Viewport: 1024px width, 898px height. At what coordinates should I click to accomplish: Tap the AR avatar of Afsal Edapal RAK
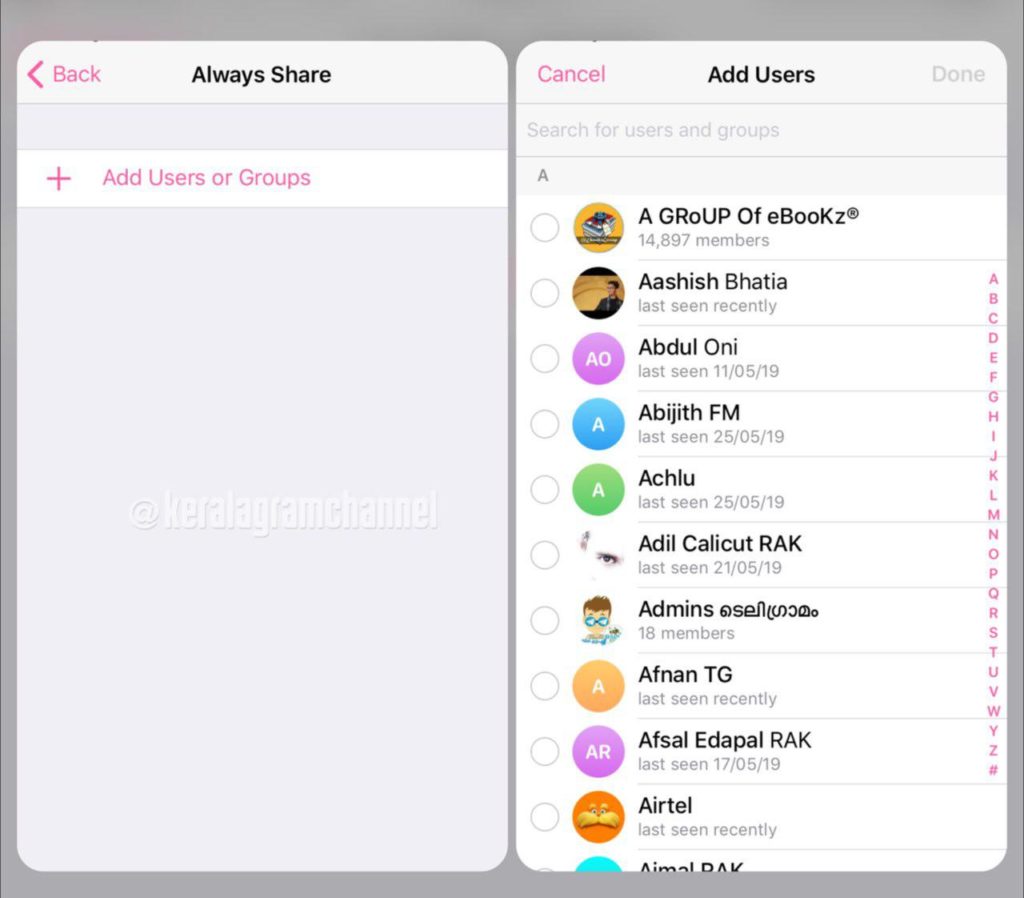(598, 752)
